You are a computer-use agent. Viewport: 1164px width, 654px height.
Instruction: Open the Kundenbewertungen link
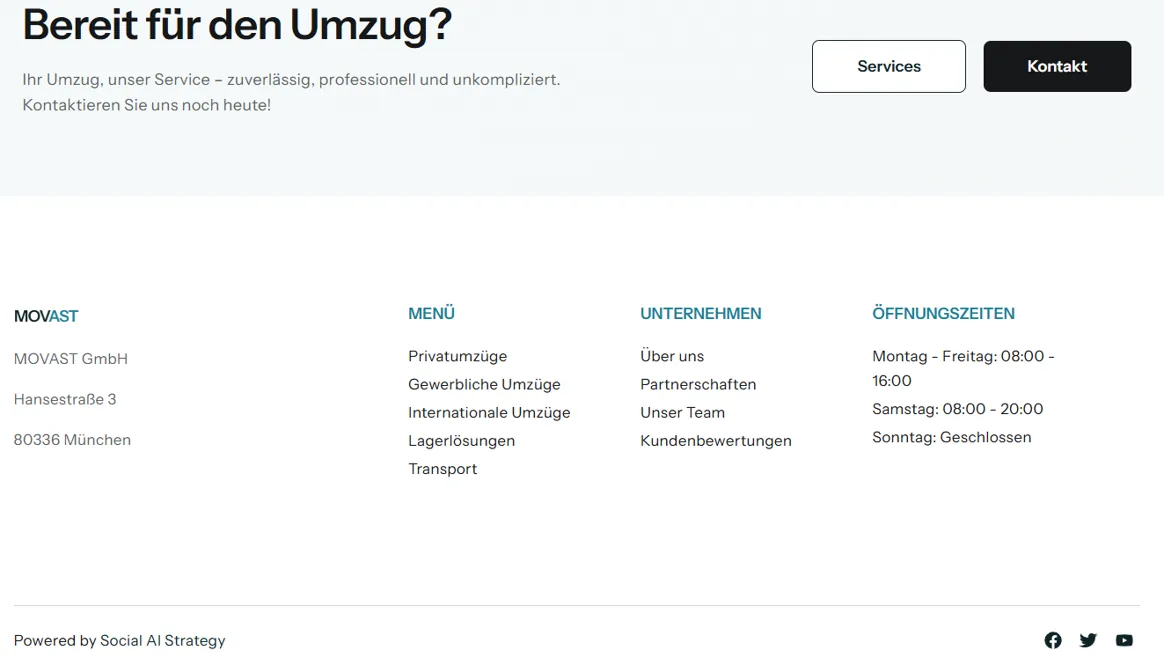(716, 441)
